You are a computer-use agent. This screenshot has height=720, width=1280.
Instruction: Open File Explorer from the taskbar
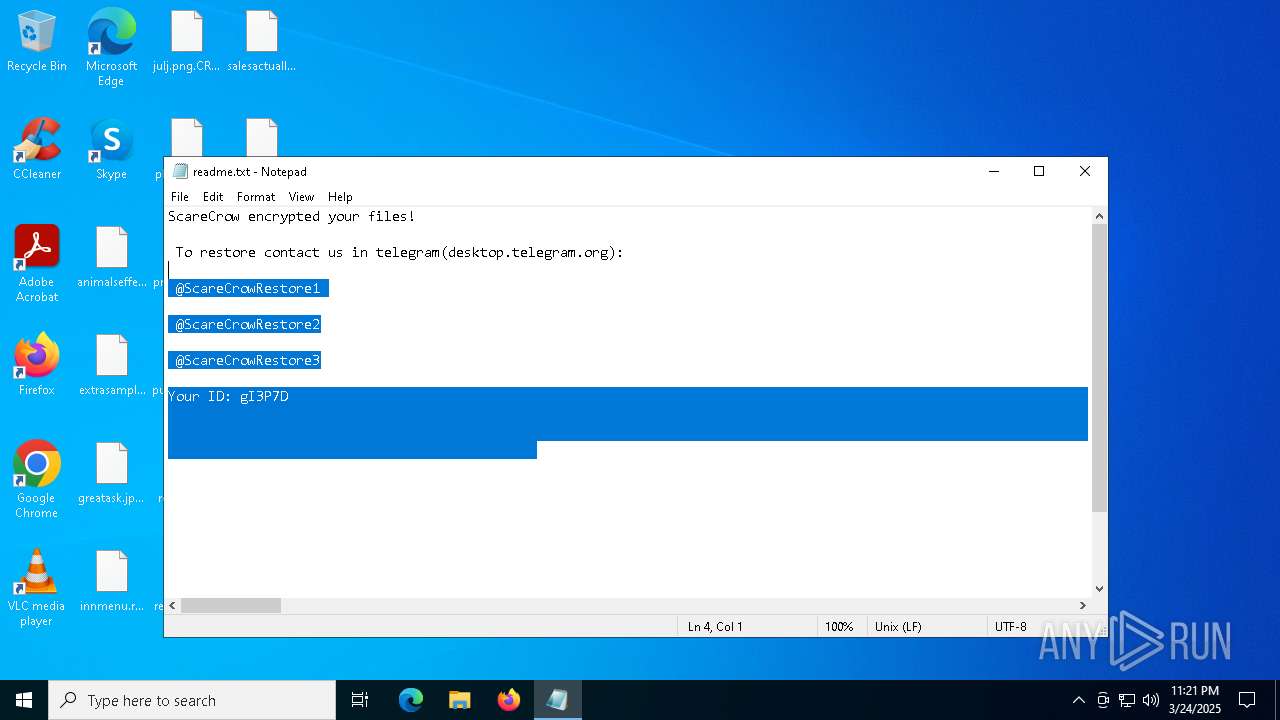pos(460,700)
